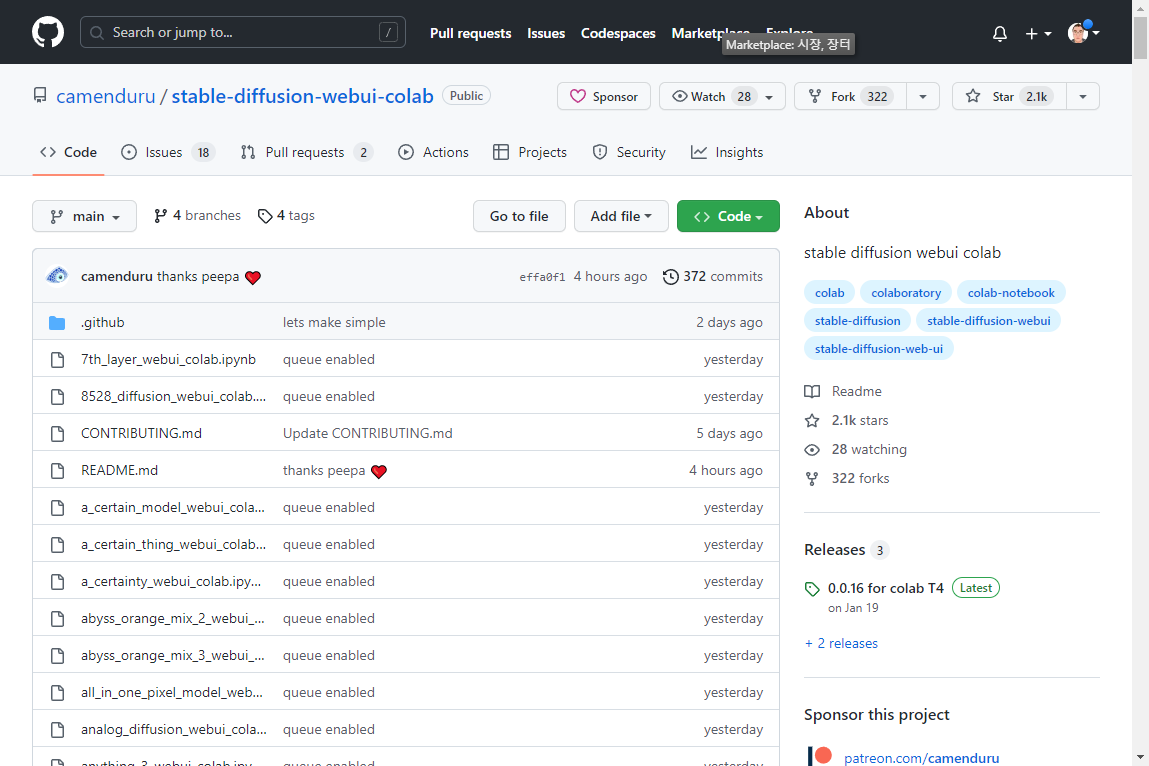
Task: Open the GitHub home logo
Action: [48, 32]
